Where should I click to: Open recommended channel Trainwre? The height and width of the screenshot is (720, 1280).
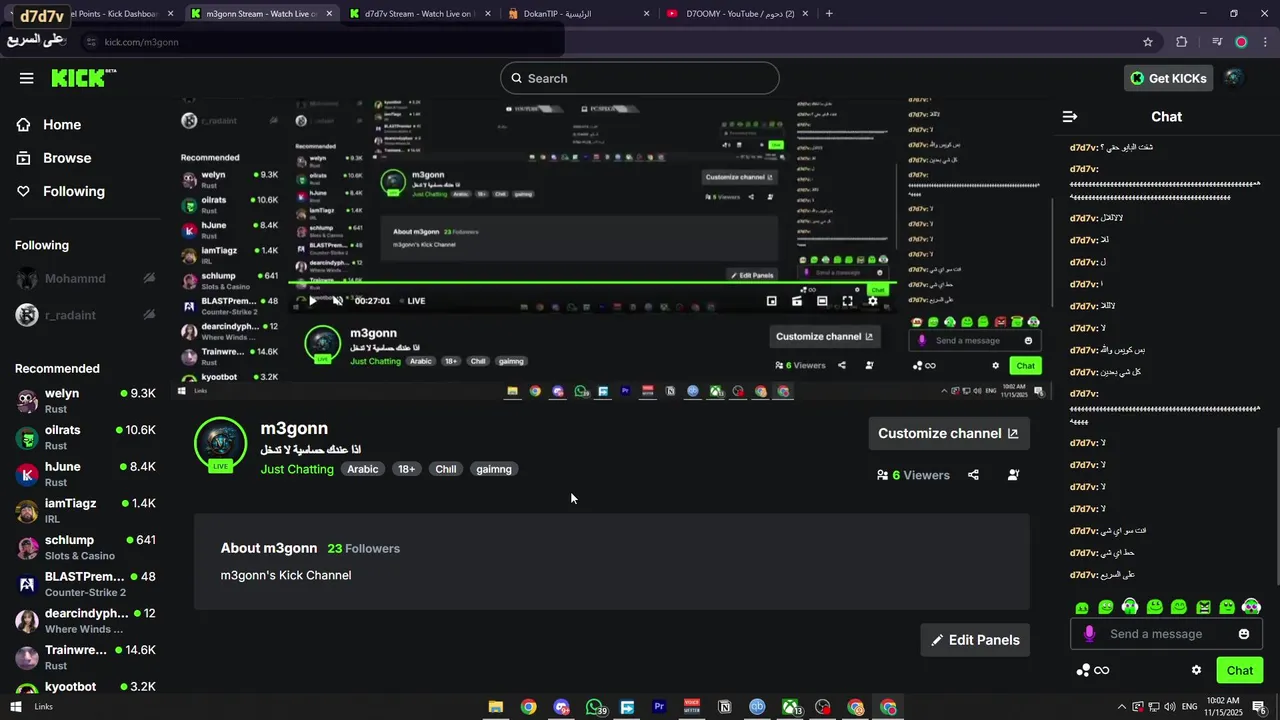click(x=85, y=657)
